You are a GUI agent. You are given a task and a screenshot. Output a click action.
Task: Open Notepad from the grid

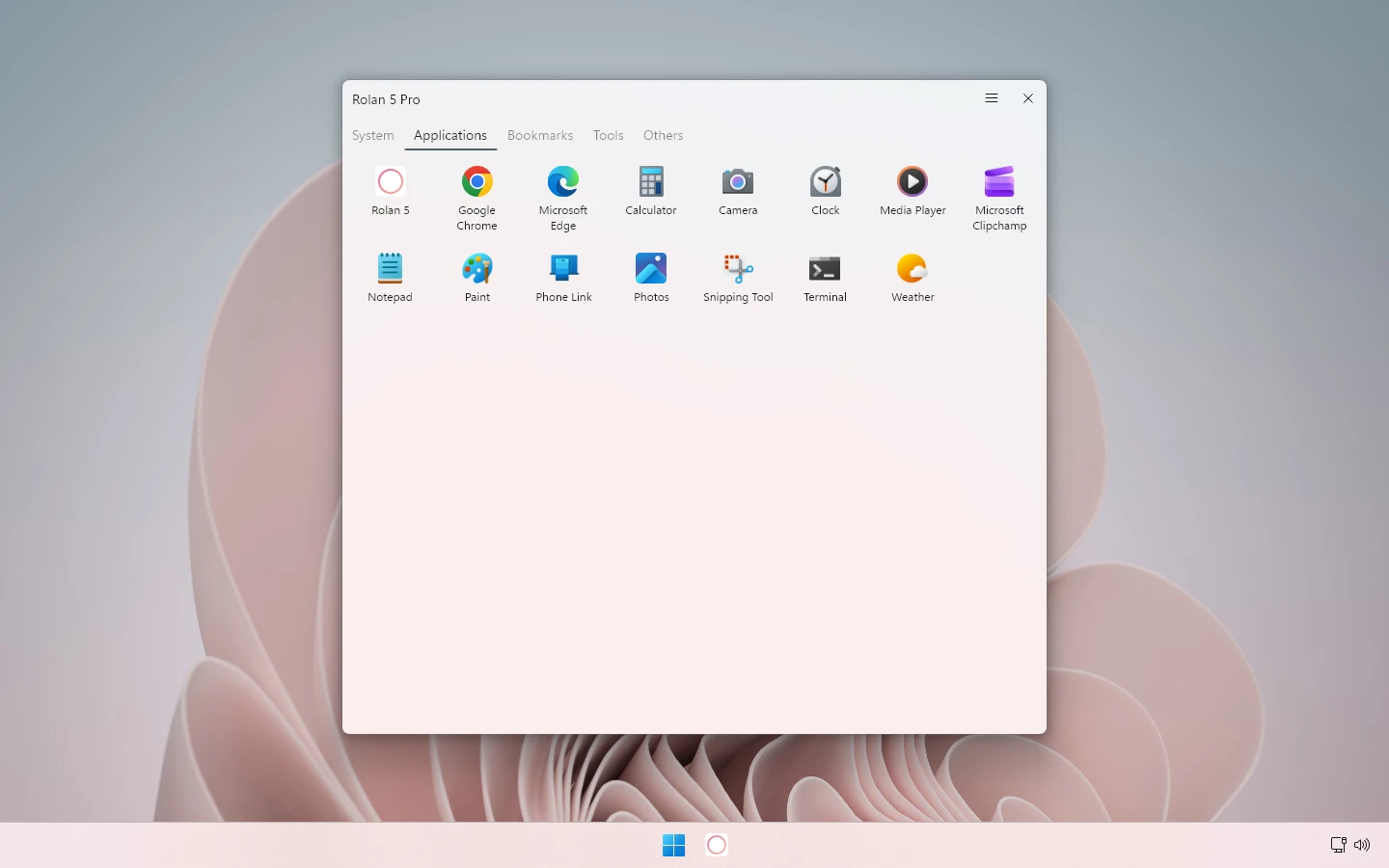click(x=391, y=277)
